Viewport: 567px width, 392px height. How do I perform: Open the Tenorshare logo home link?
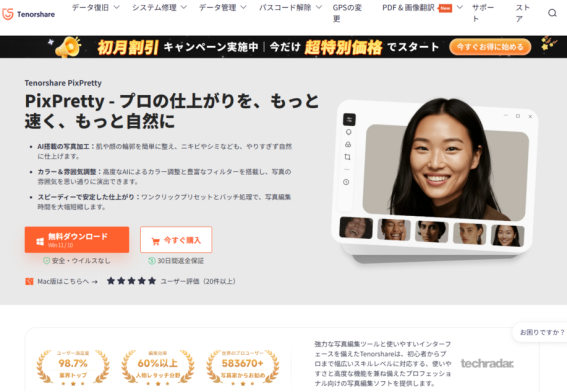[x=29, y=14]
